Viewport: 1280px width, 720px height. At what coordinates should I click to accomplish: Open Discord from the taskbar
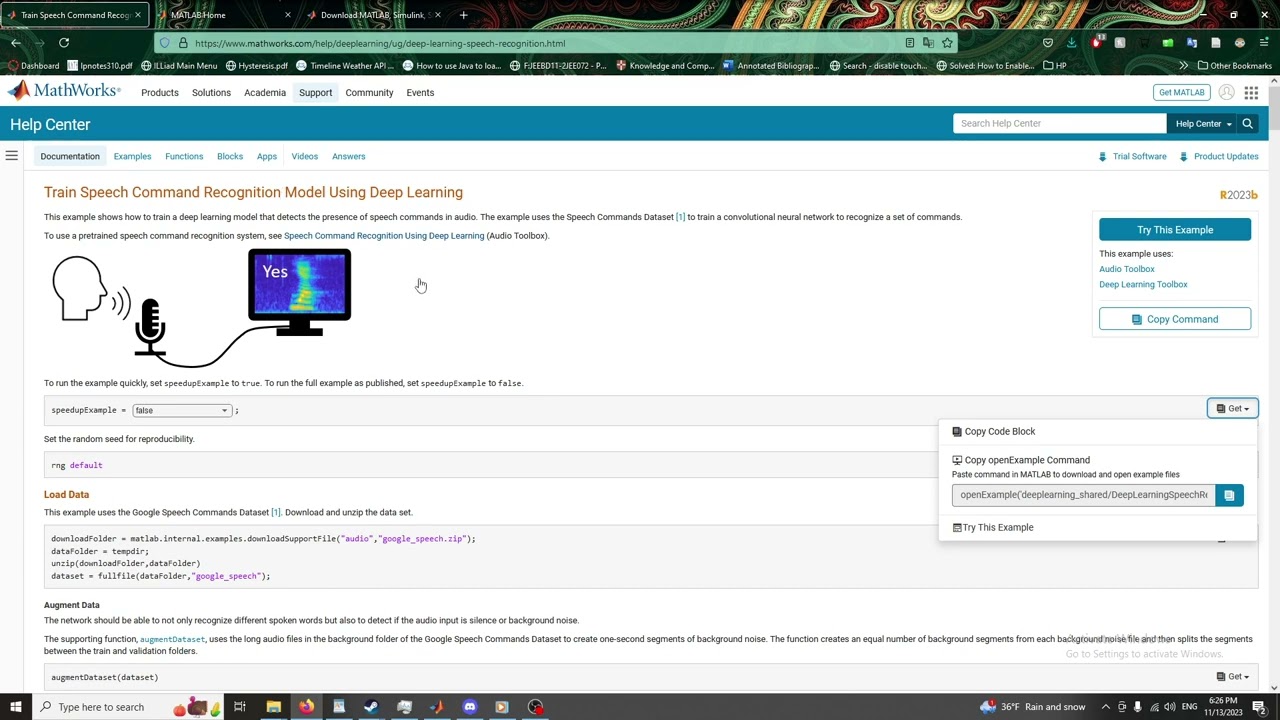470,707
